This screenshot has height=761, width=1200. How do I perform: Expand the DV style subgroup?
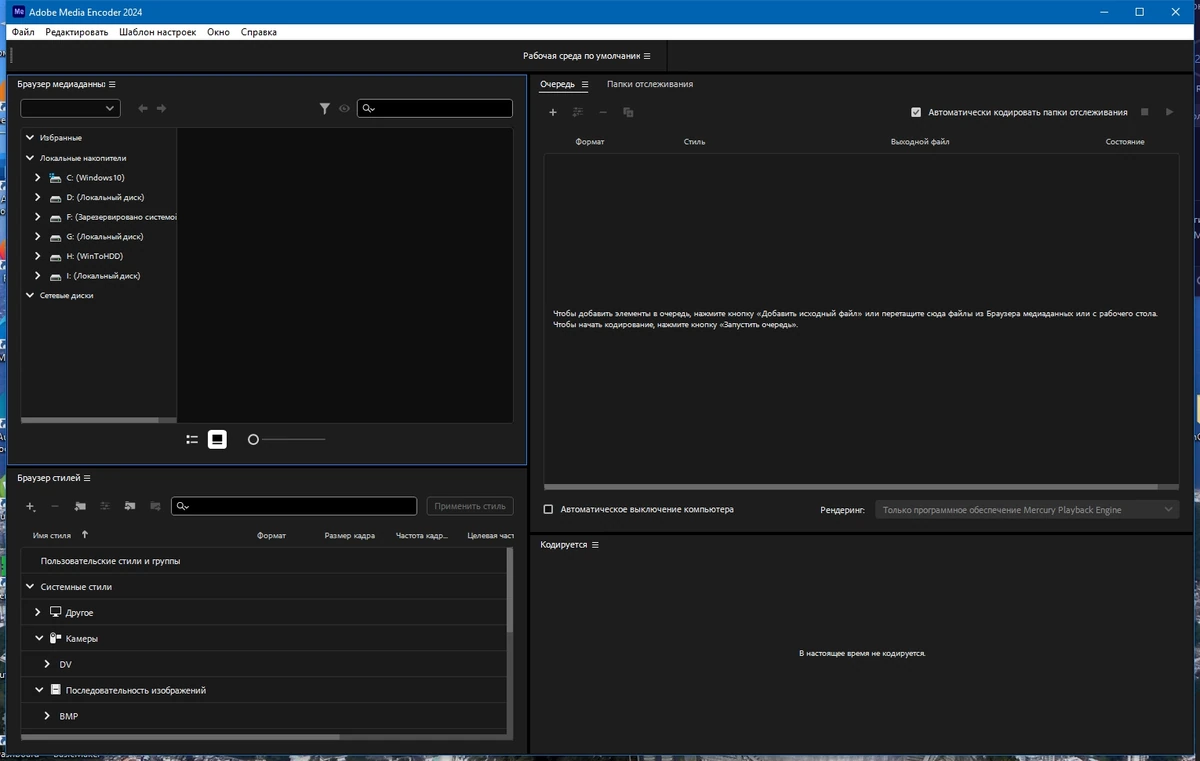[x=47, y=664]
